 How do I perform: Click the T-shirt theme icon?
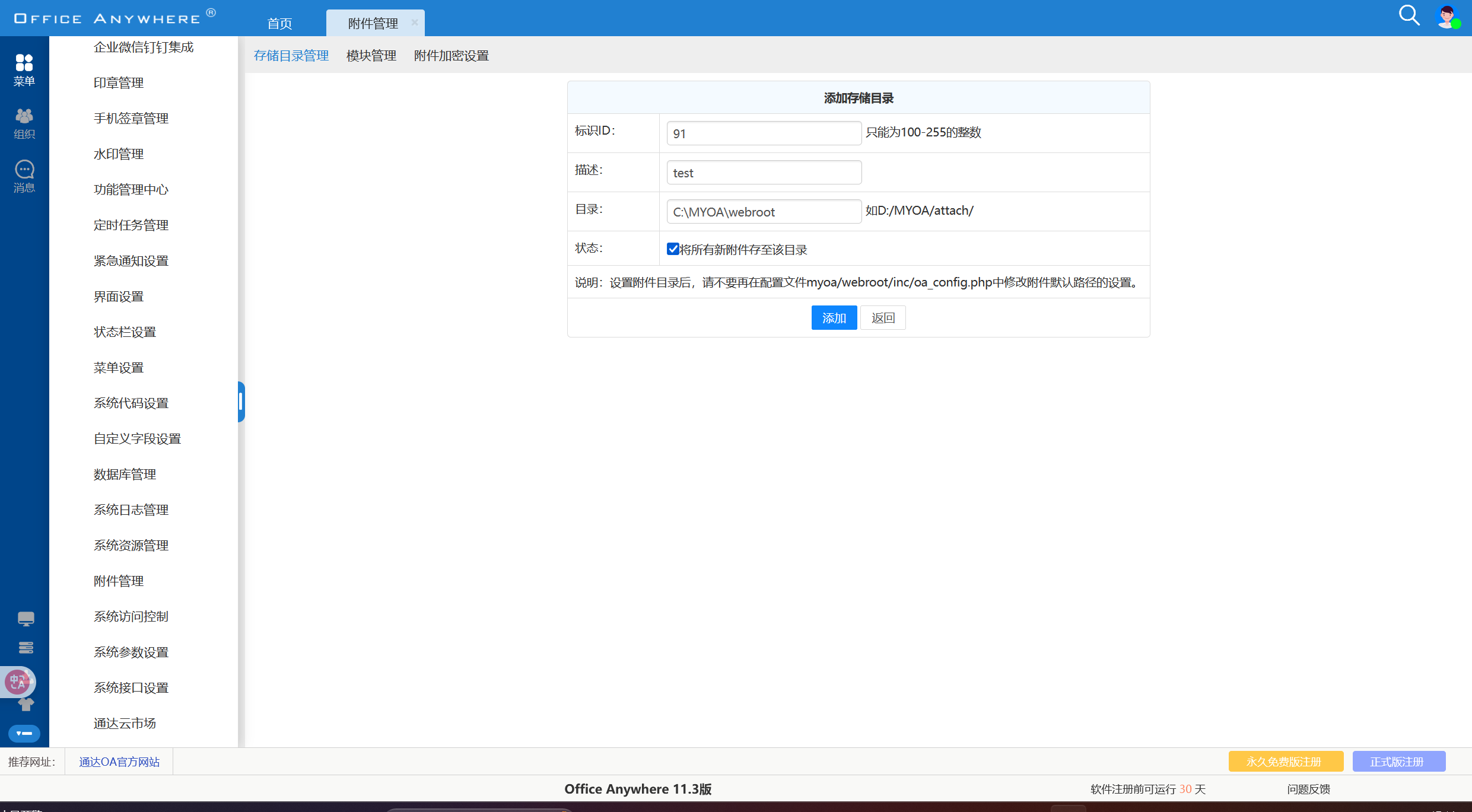pos(26,705)
